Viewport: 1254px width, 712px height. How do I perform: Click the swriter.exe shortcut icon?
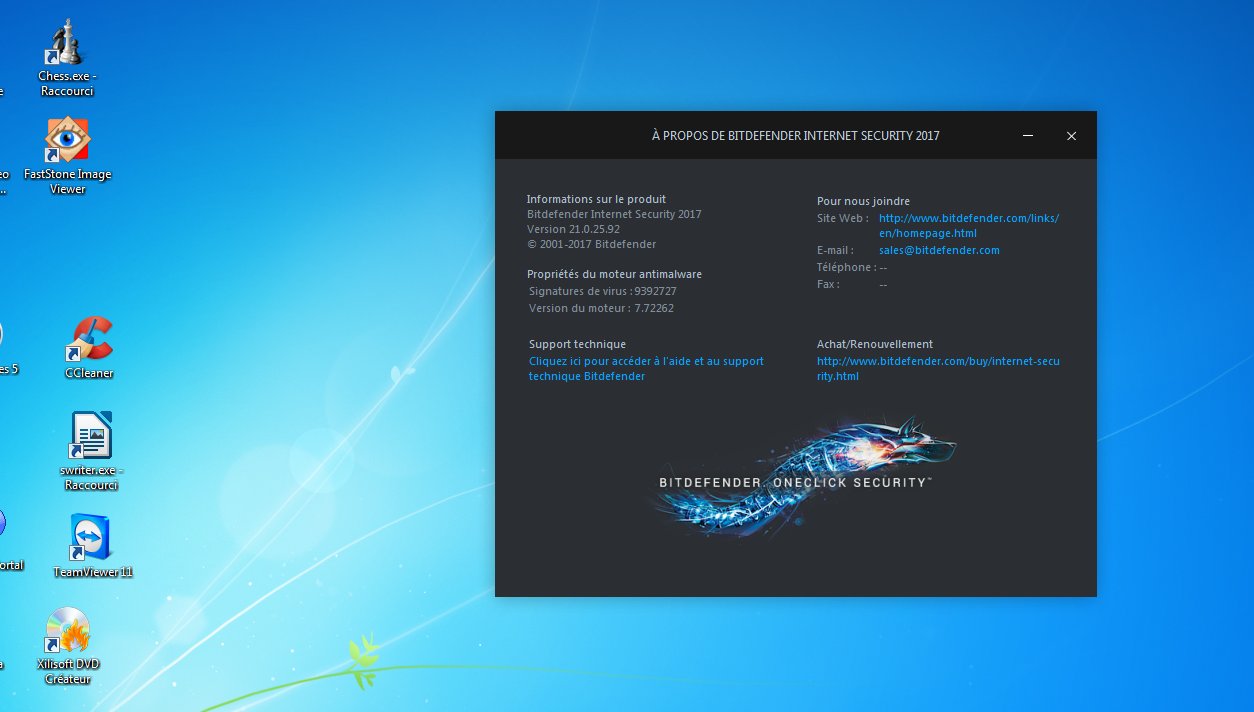[x=89, y=436]
